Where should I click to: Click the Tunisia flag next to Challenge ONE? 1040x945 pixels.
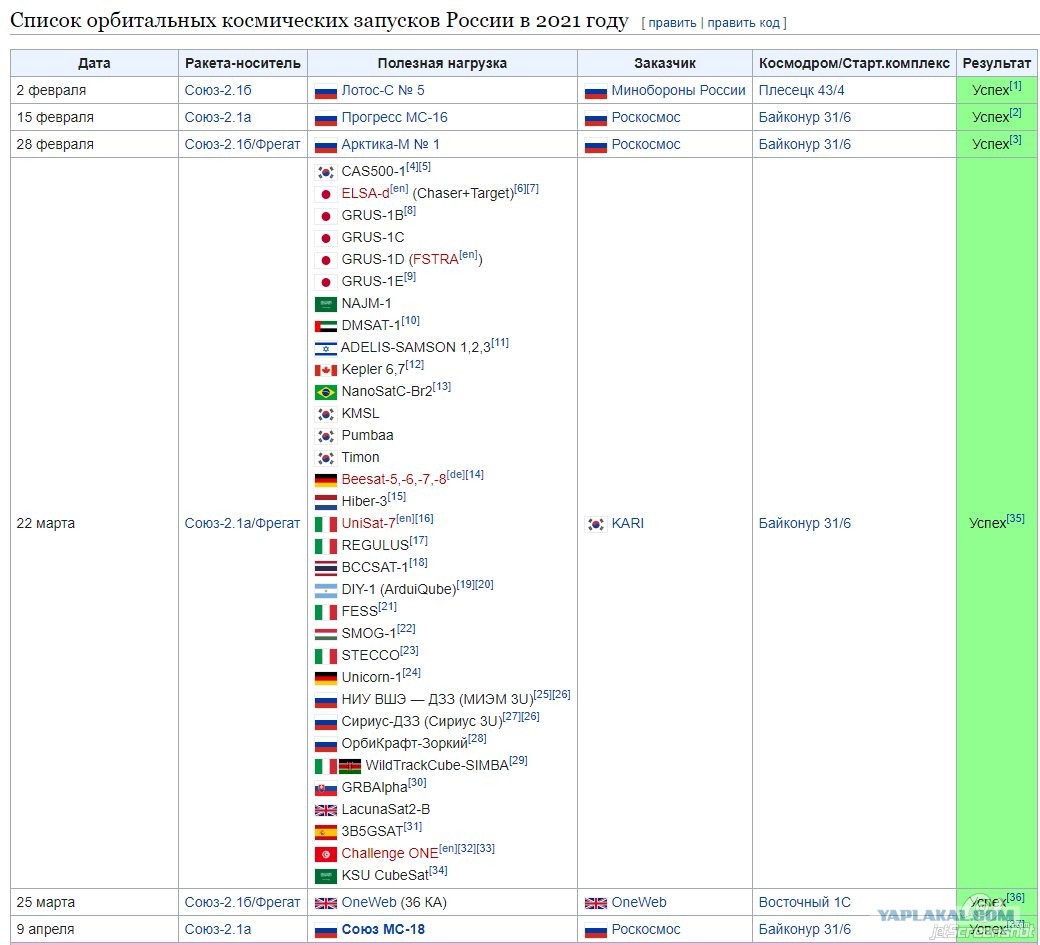pos(326,854)
